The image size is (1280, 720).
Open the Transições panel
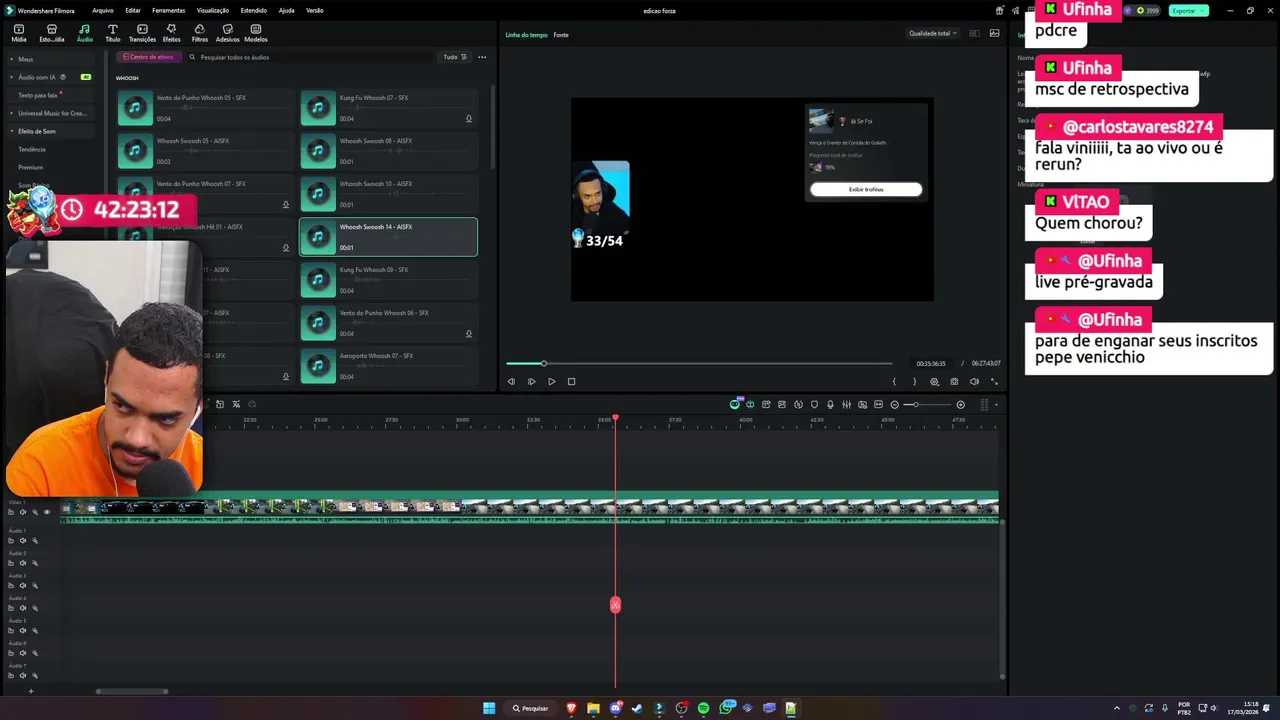coord(142,33)
